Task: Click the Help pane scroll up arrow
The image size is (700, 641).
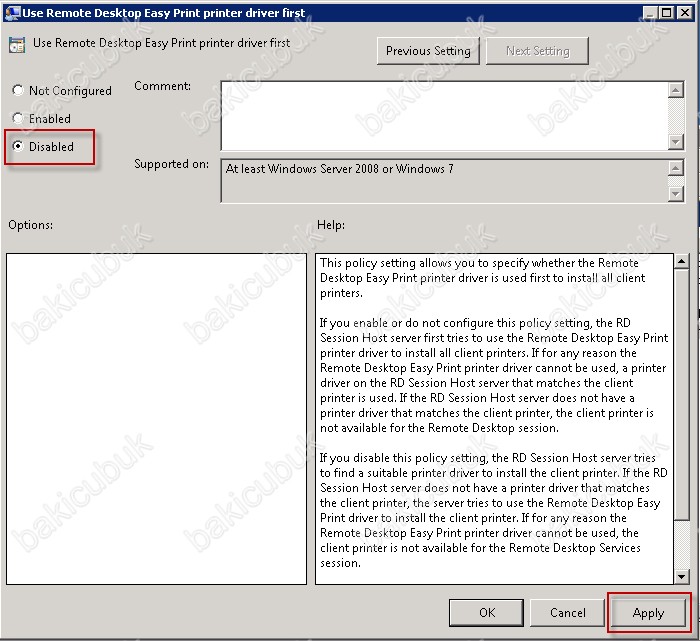Action: [681, 261]
